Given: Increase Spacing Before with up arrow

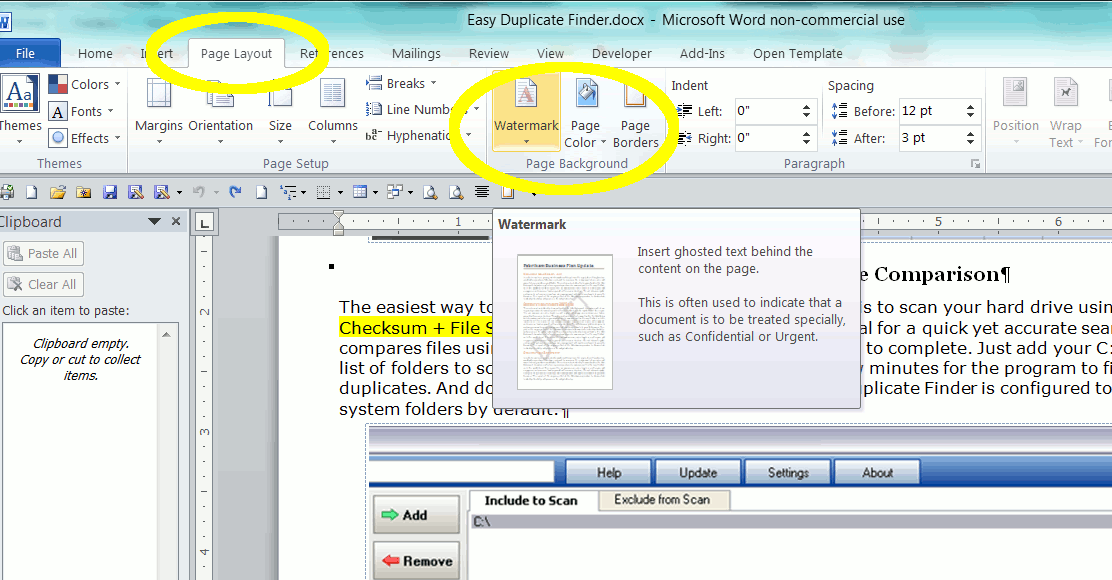Looking at the screenshot, I should pos(970,106).
